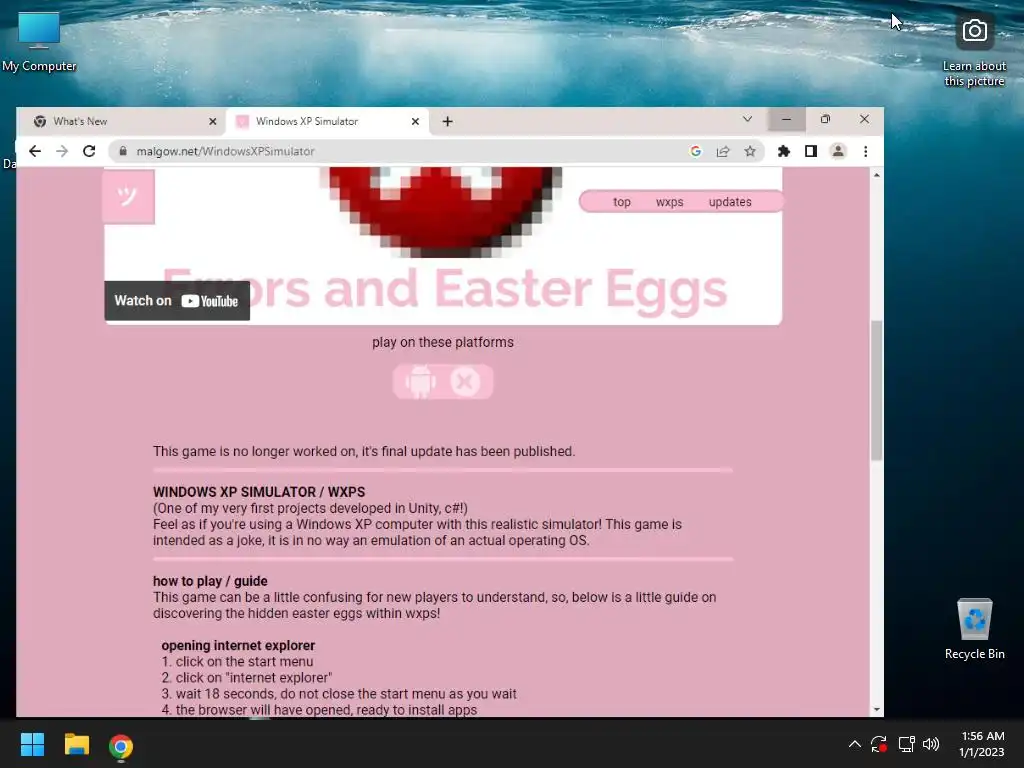Click the 'opening internet explorer' heading

pyautogui.click(x=238, y=645)
